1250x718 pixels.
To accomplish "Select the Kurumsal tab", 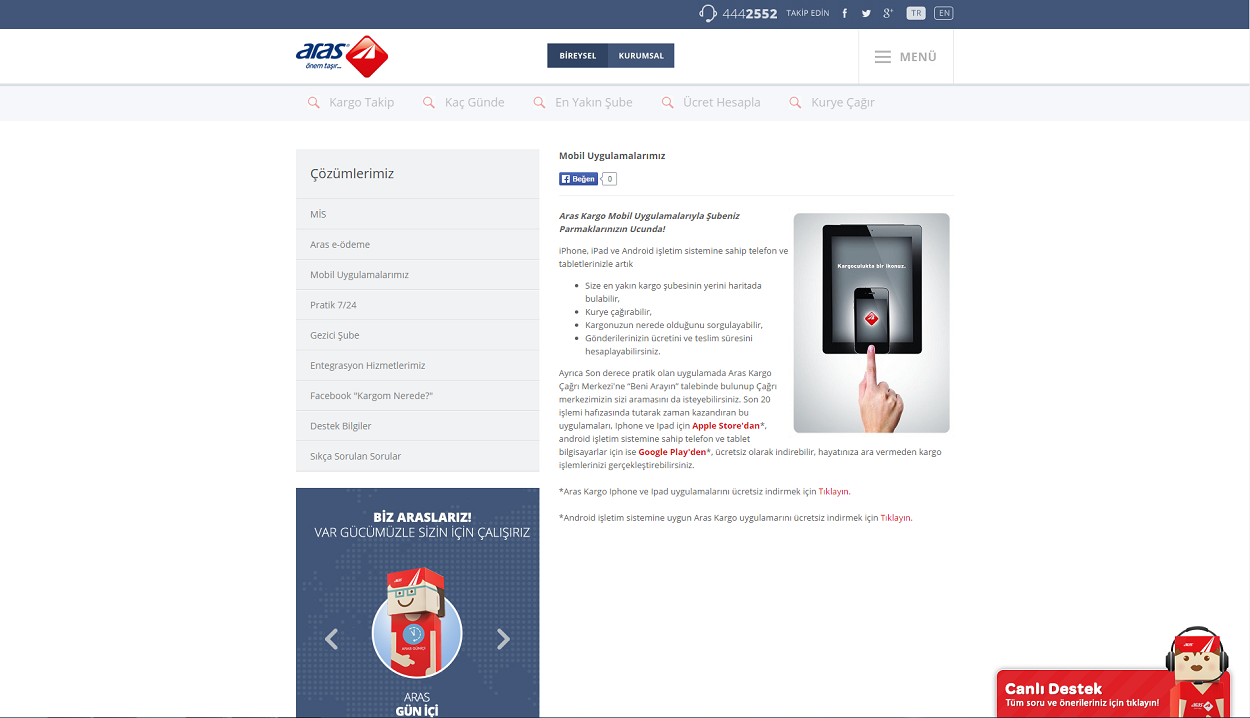I will [641, 56].
